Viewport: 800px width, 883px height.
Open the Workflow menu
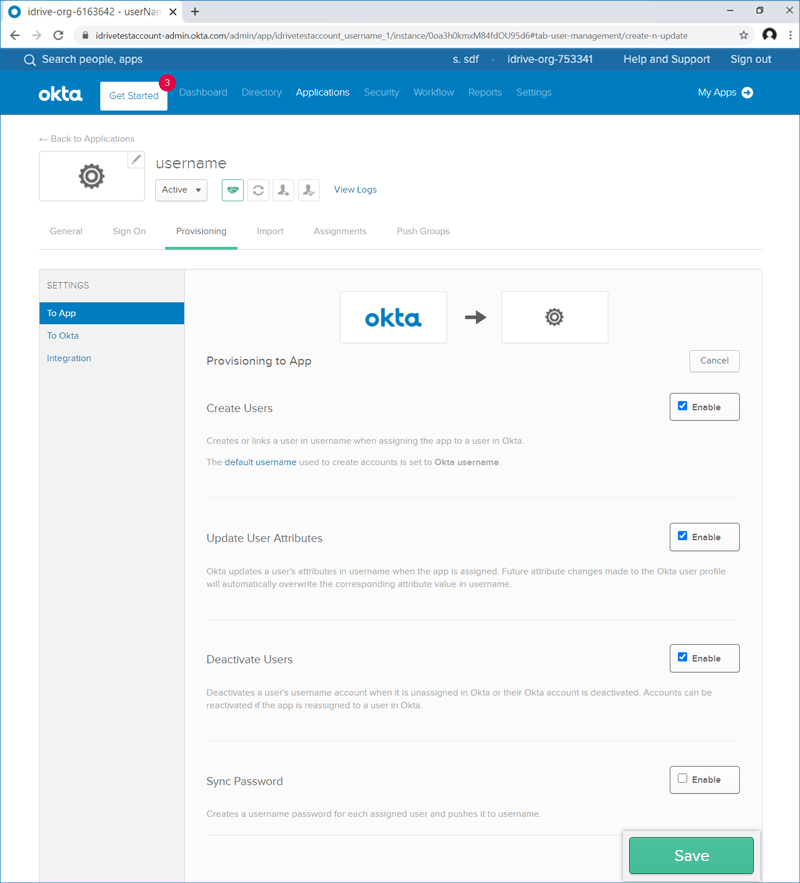pos(433,92)
